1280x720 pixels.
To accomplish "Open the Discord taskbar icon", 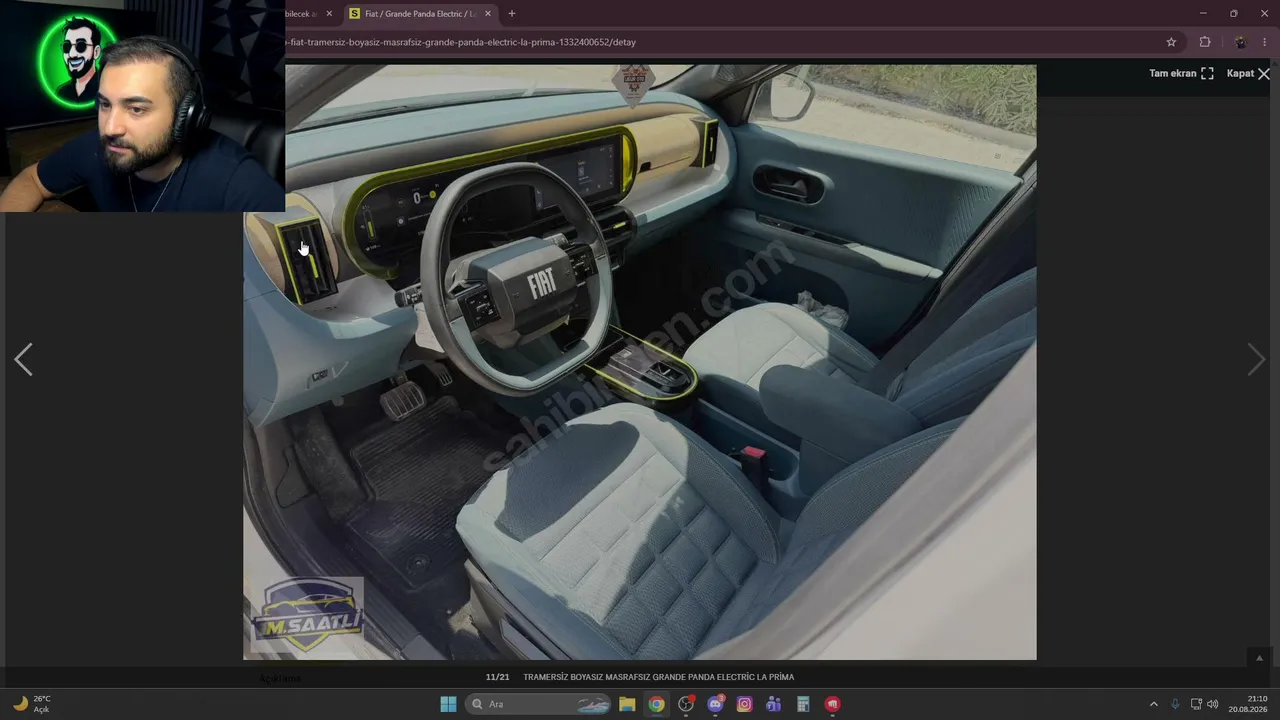I will point(715,704).
